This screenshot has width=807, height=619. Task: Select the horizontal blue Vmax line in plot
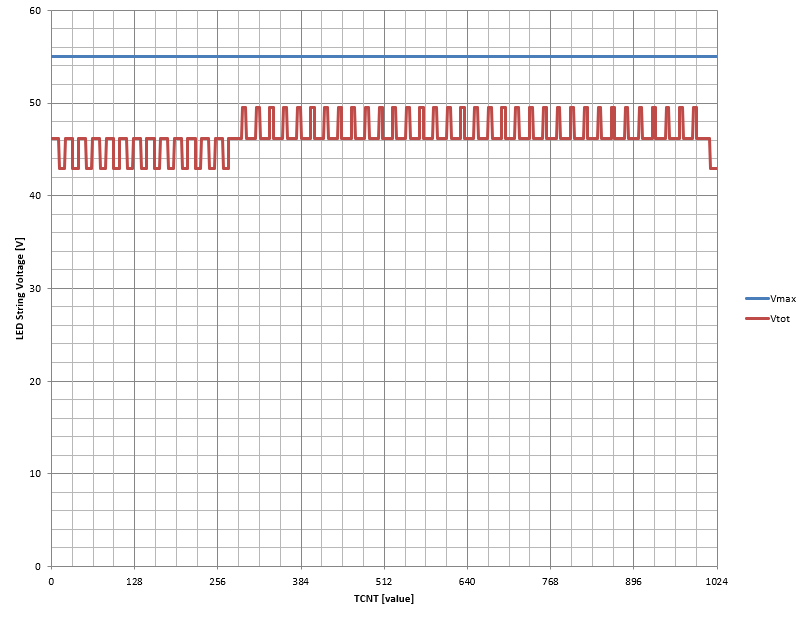point(400,57)
